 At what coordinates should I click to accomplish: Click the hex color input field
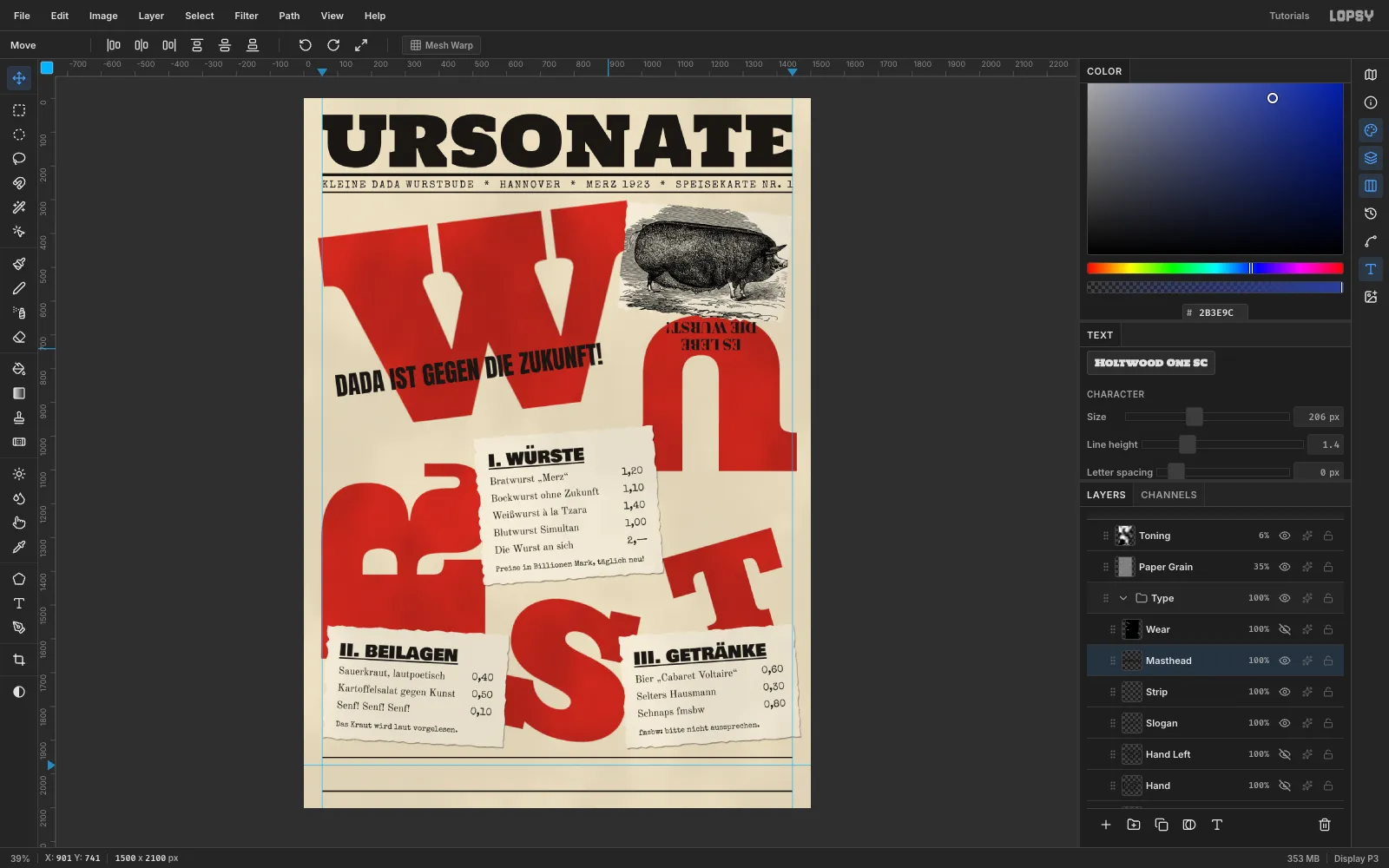(1215, 312)
